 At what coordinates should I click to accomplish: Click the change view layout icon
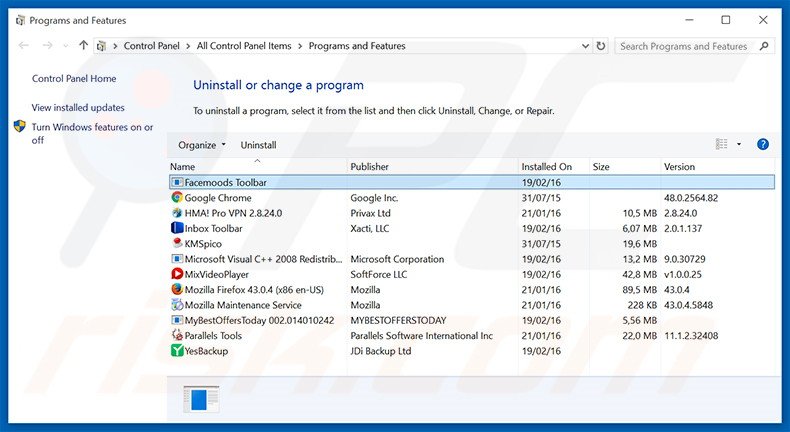[x=721, y=145]
